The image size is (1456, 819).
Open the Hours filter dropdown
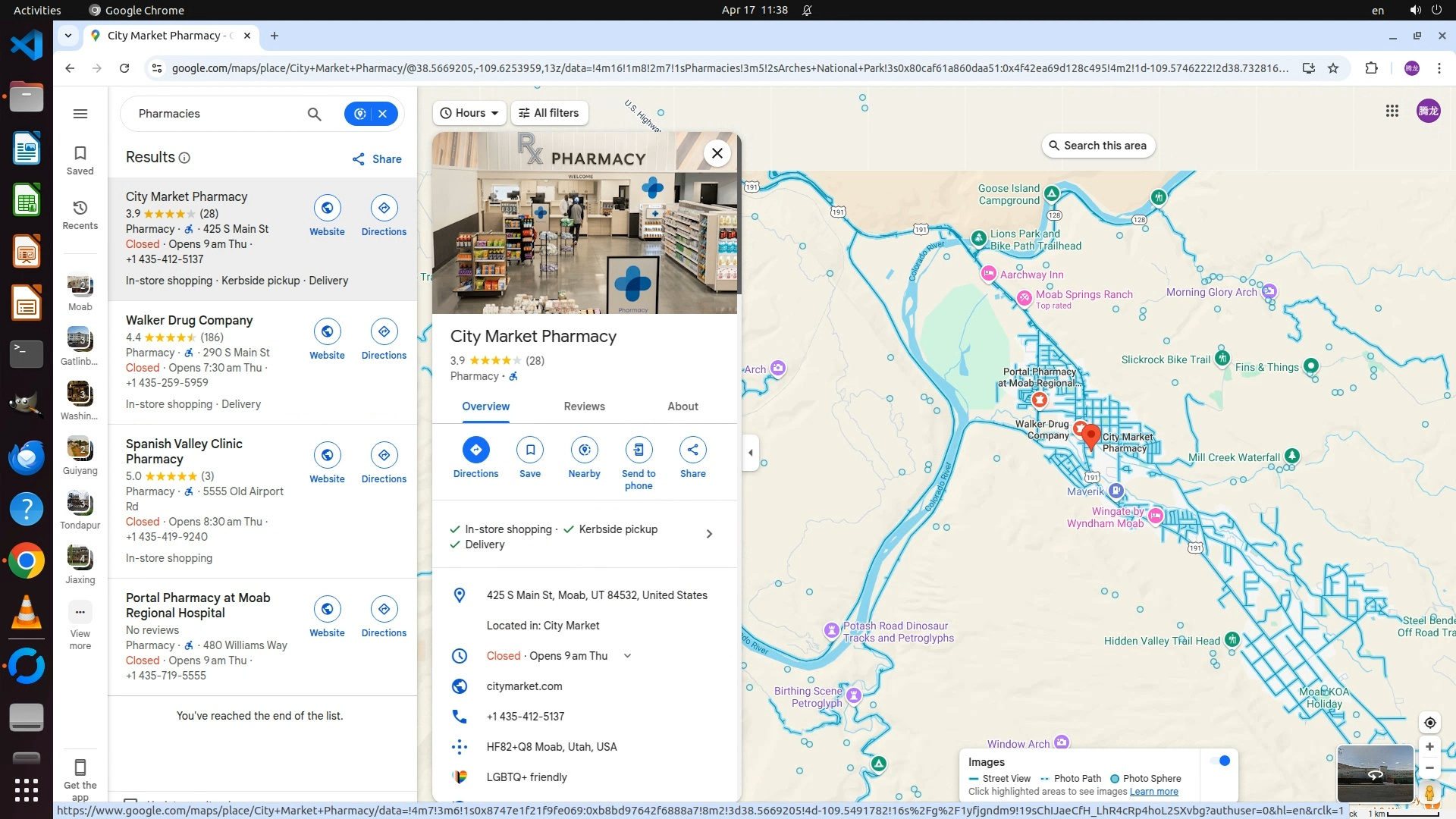click(x=470, y=113)
